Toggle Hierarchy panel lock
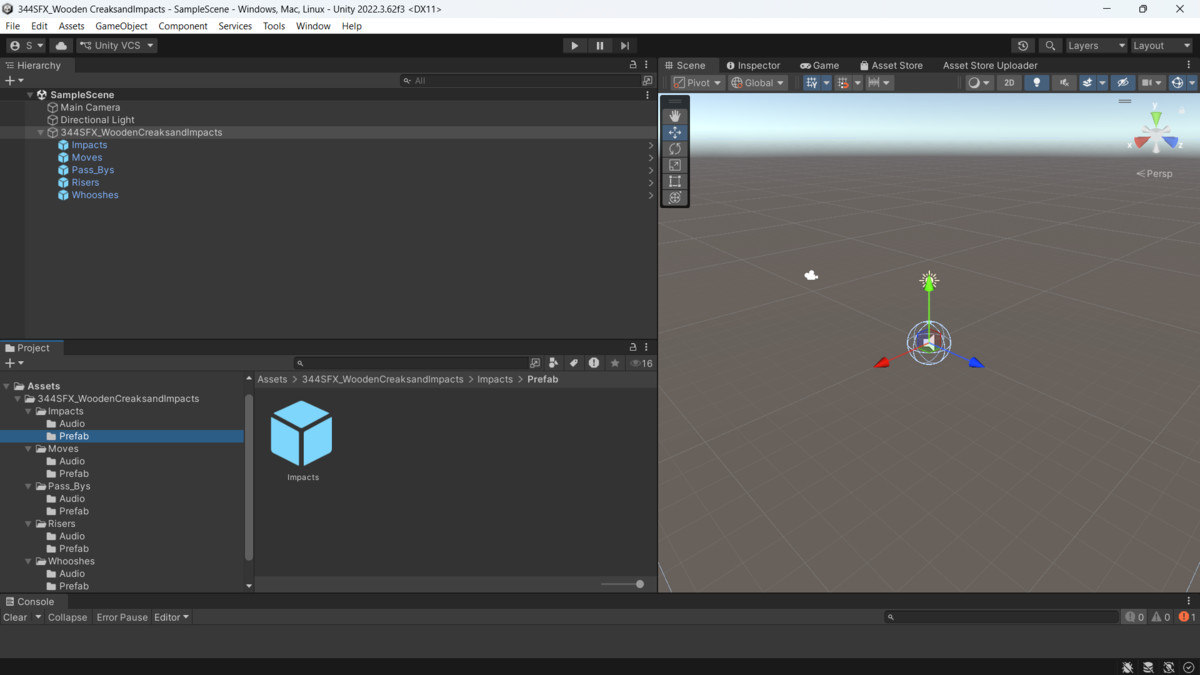 [633, 65]
